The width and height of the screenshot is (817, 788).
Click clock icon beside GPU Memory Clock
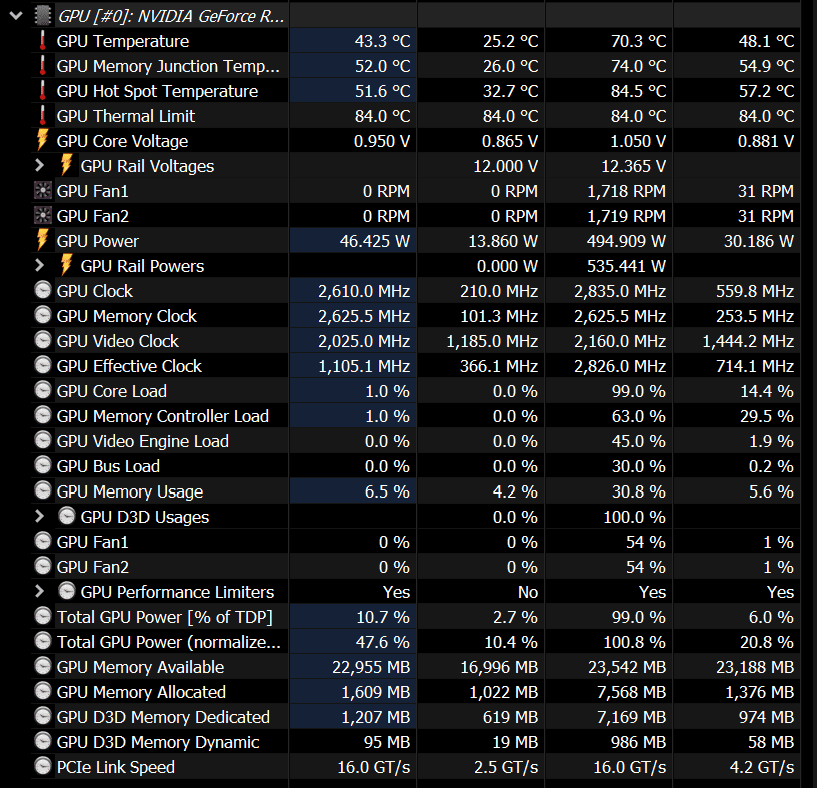[x=43, y=315]
